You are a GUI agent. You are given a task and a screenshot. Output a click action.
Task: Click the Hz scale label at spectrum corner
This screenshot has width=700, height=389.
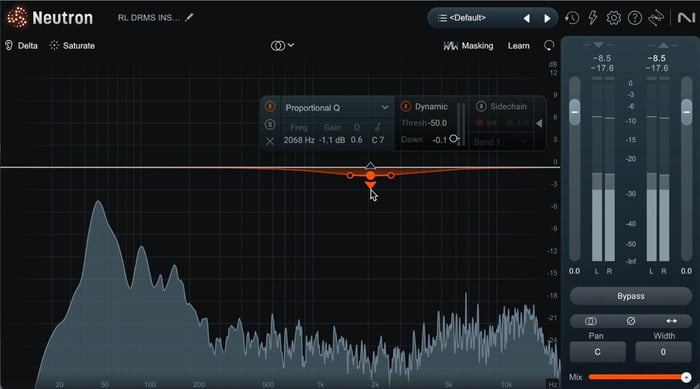pos(552,384)
